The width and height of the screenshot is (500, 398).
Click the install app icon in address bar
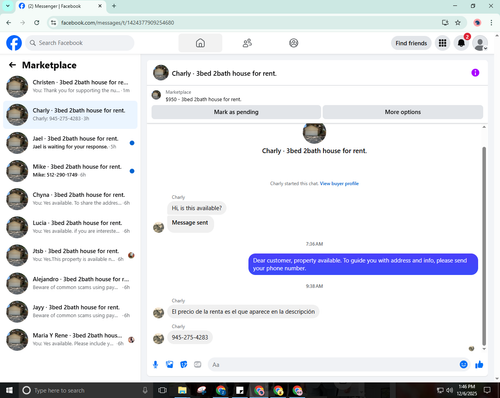click(x=445, y=23)
